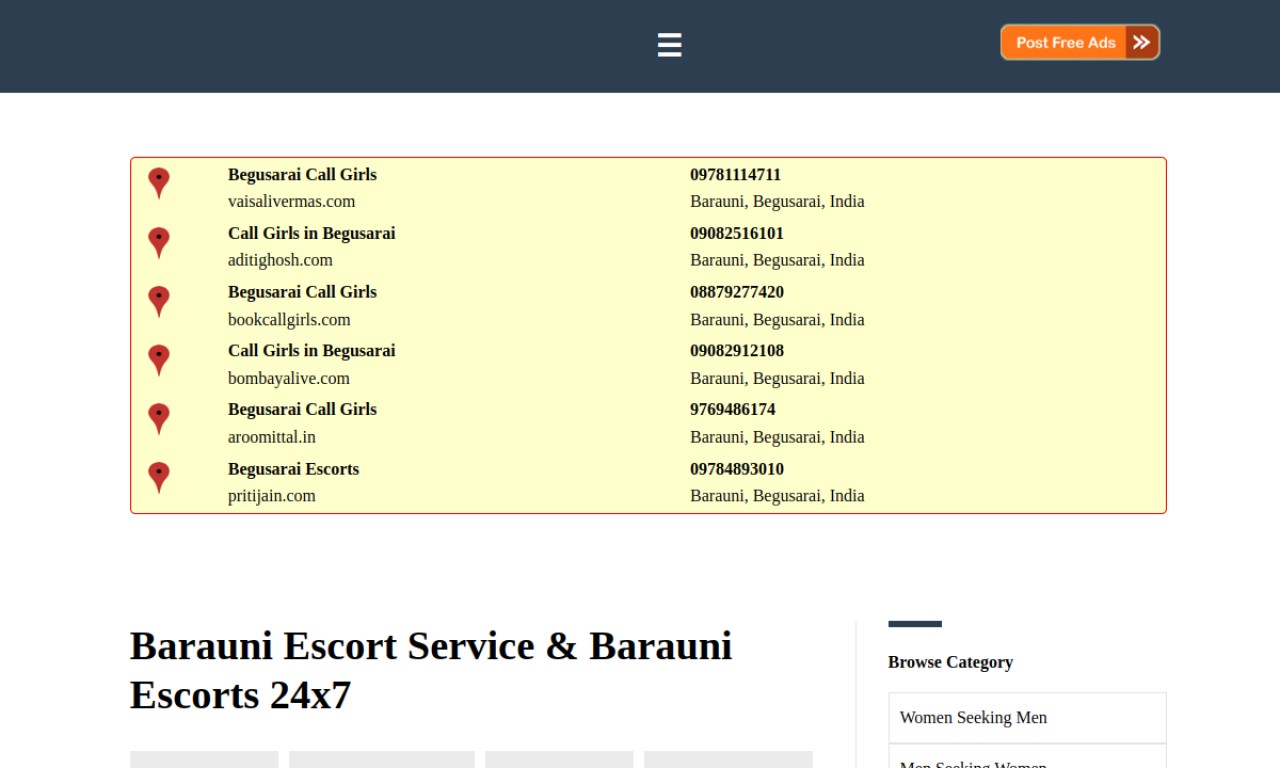Image resolution: width=1280 pixels, height=768 pixels.
Task: Click bombayalive.com website text
Action: tap(288, 378)
